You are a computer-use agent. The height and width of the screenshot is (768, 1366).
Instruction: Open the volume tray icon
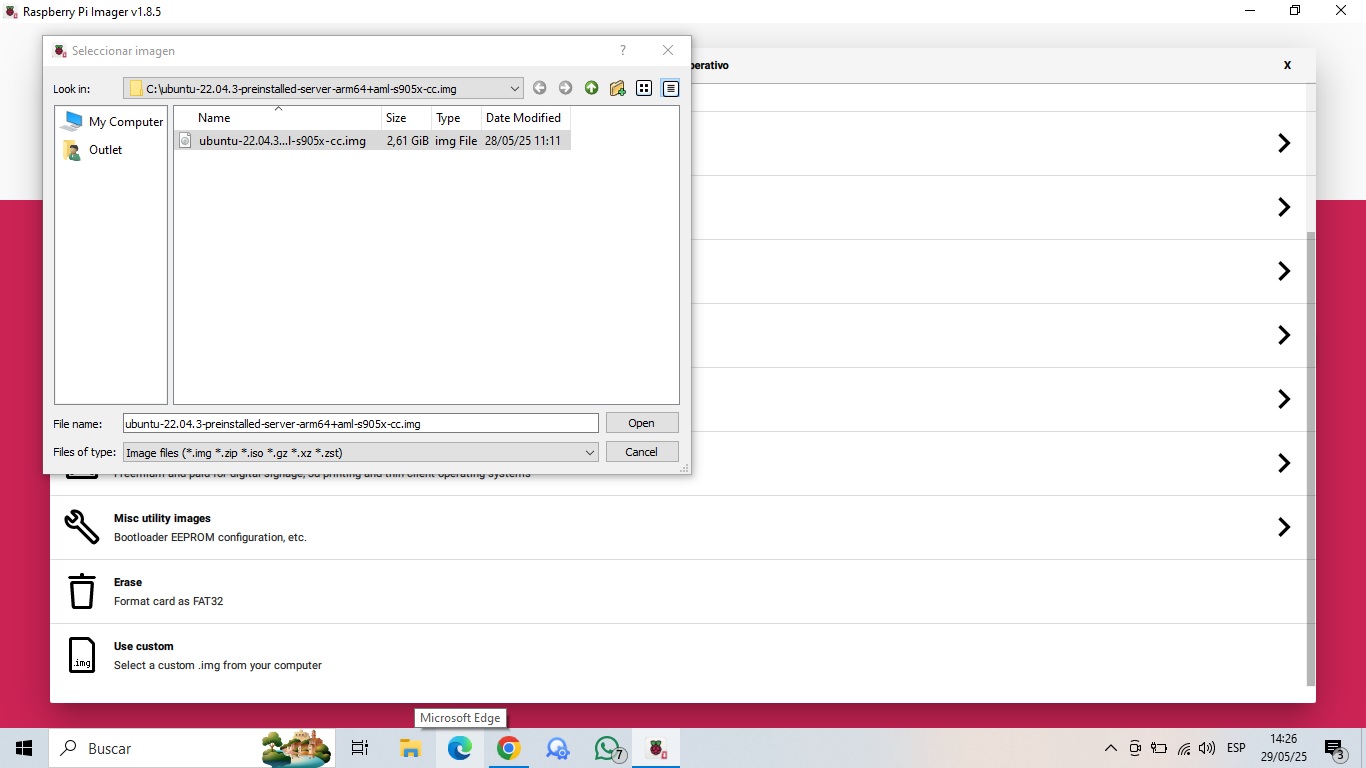1207,748
